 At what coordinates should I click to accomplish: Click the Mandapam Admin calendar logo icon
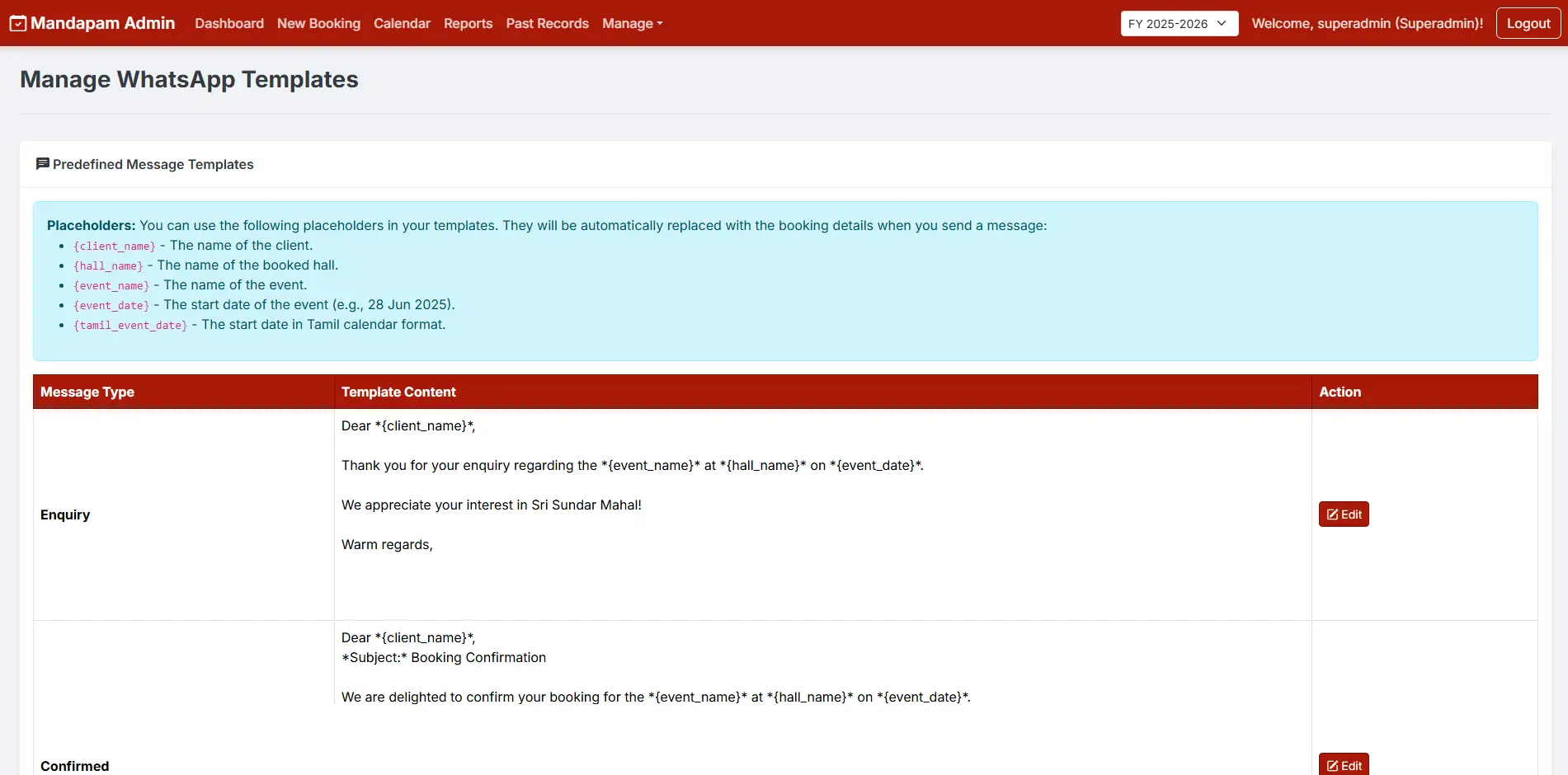18,24
